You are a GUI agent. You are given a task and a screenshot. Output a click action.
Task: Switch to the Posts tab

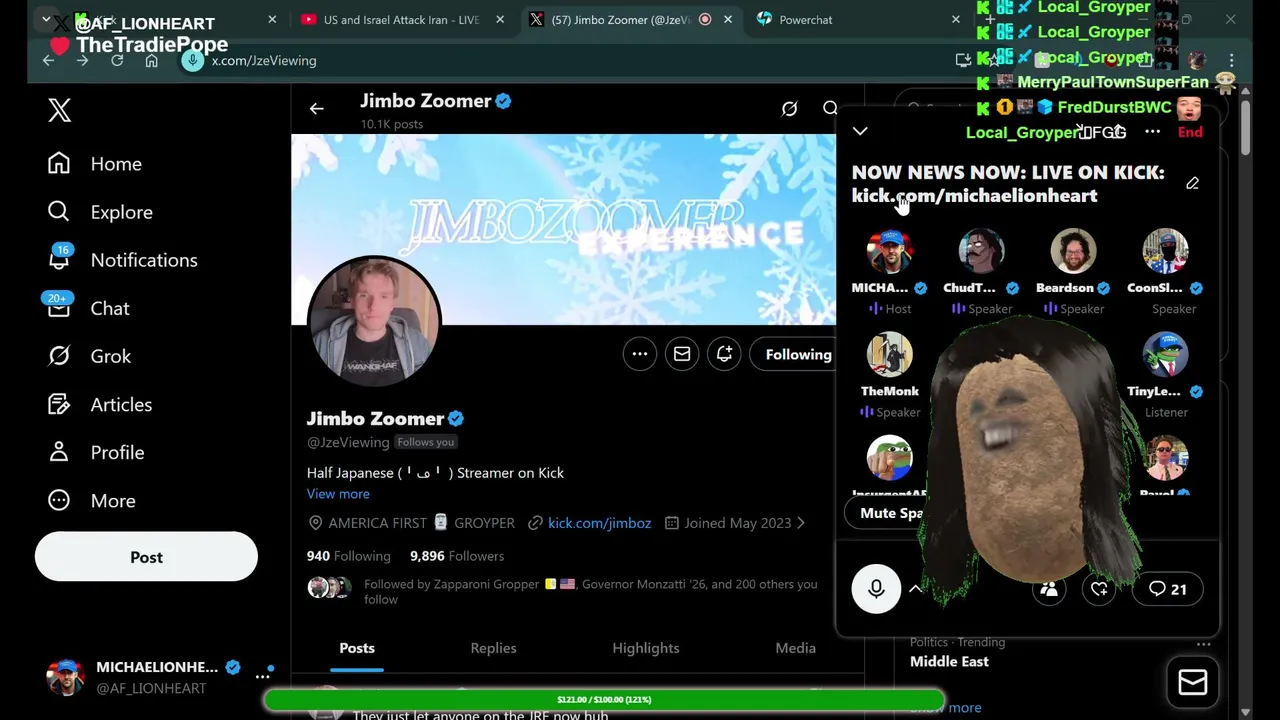[x=357, y=648]
